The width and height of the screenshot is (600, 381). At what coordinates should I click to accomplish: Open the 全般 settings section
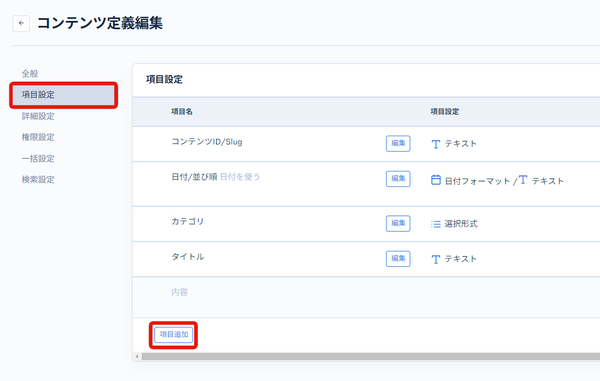(30, 73)
